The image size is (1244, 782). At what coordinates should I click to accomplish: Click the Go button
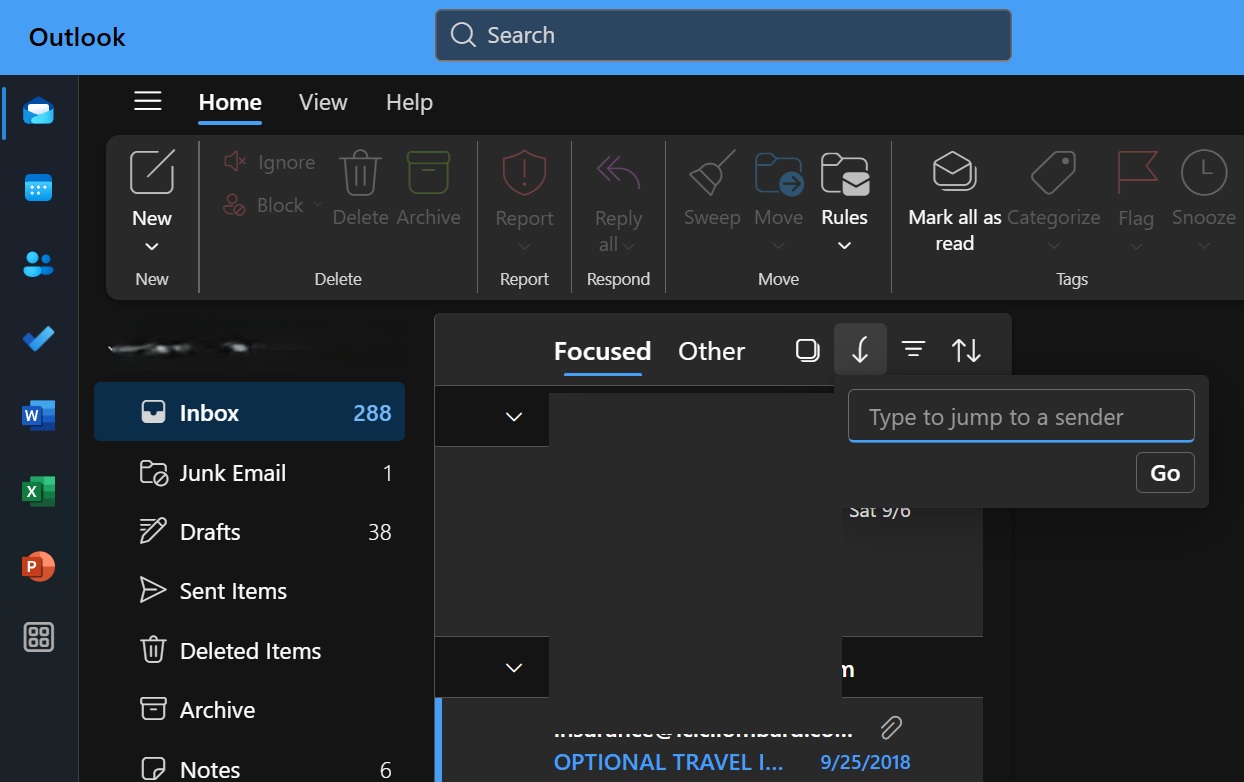tap(1165, 472)
